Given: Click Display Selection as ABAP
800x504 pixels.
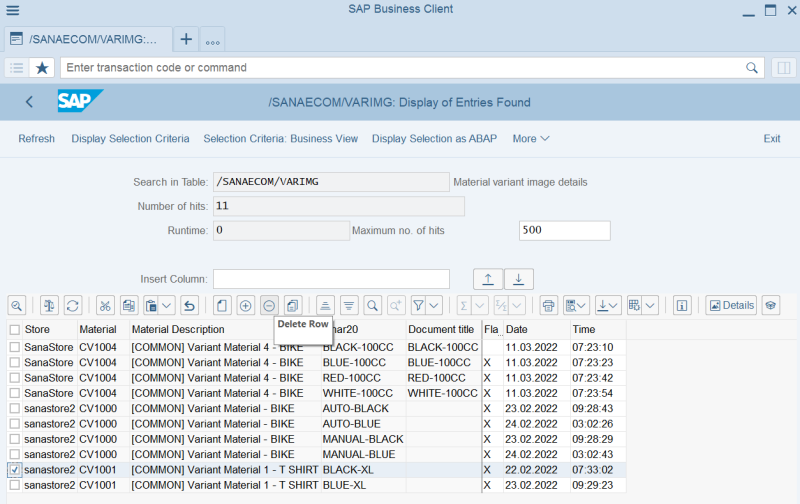Looking at the screenshot, I should click(434, 139).
